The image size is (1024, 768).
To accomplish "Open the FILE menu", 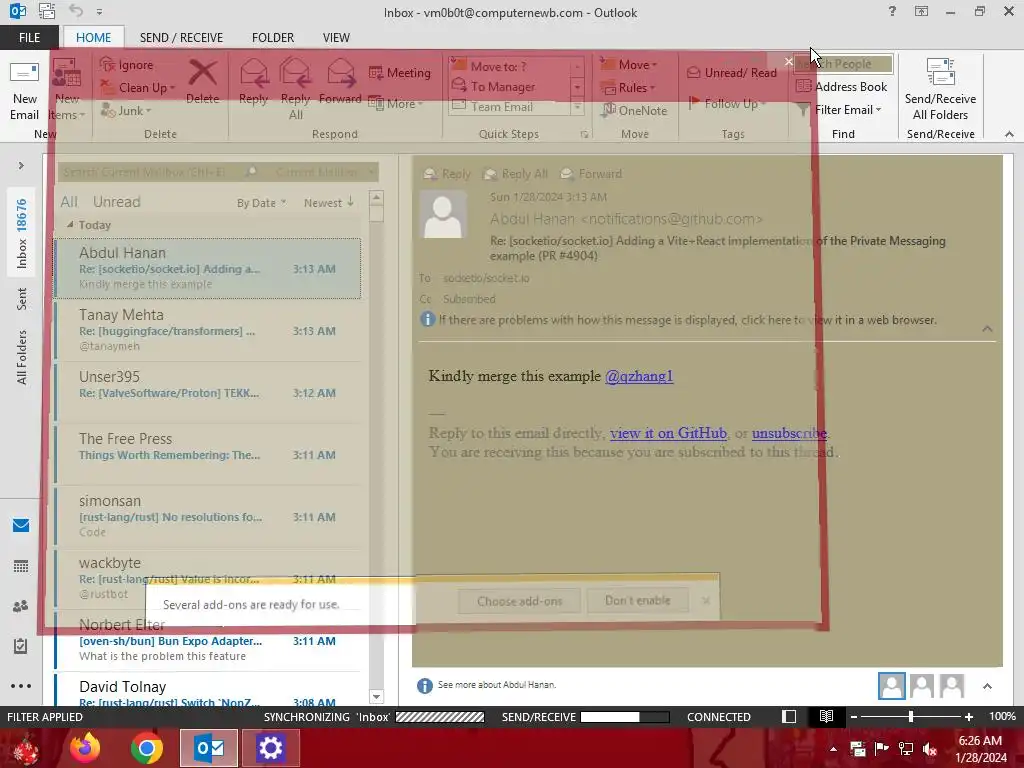I will (29, 37).
